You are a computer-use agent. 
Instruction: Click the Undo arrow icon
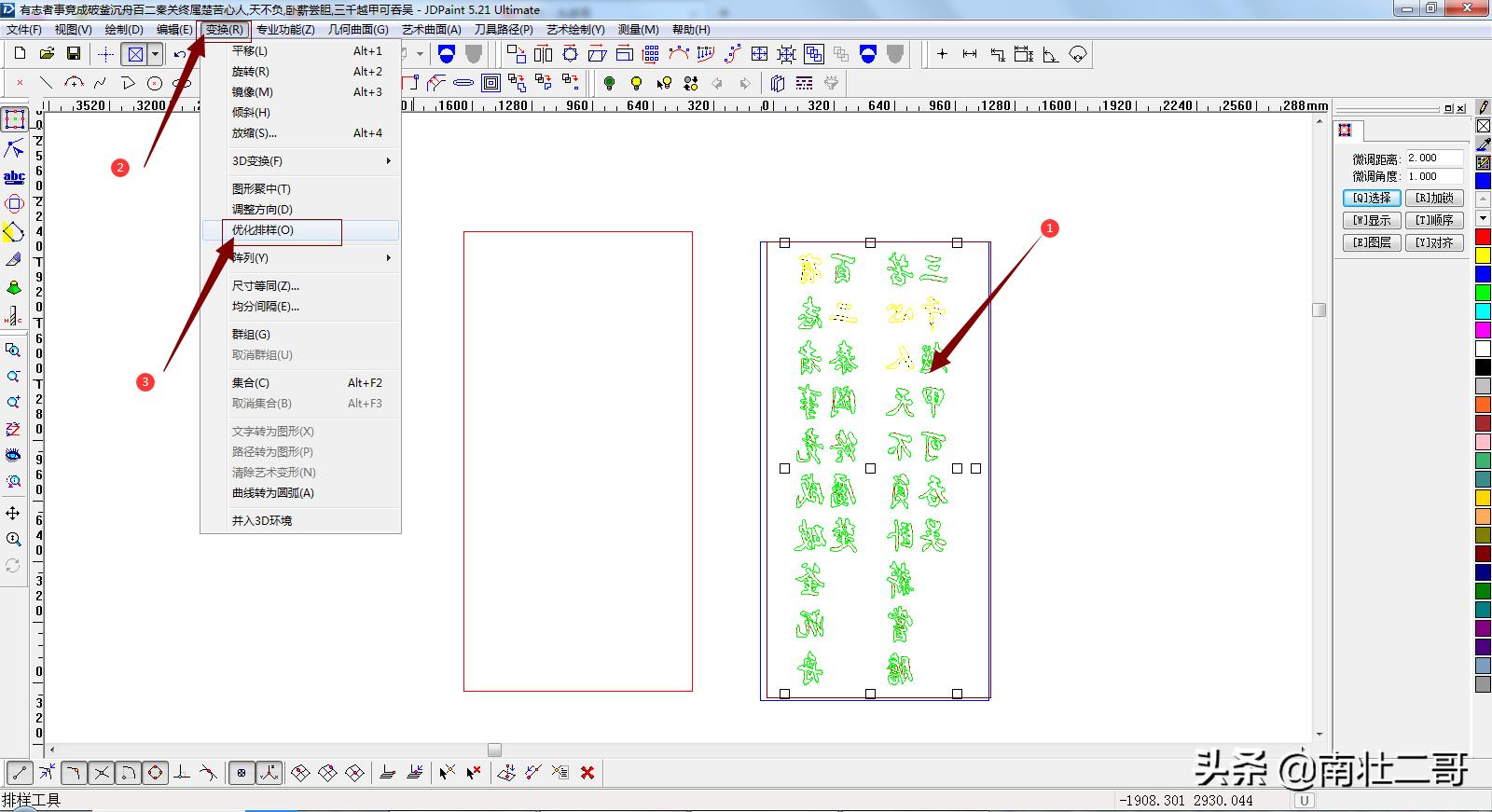180,54
